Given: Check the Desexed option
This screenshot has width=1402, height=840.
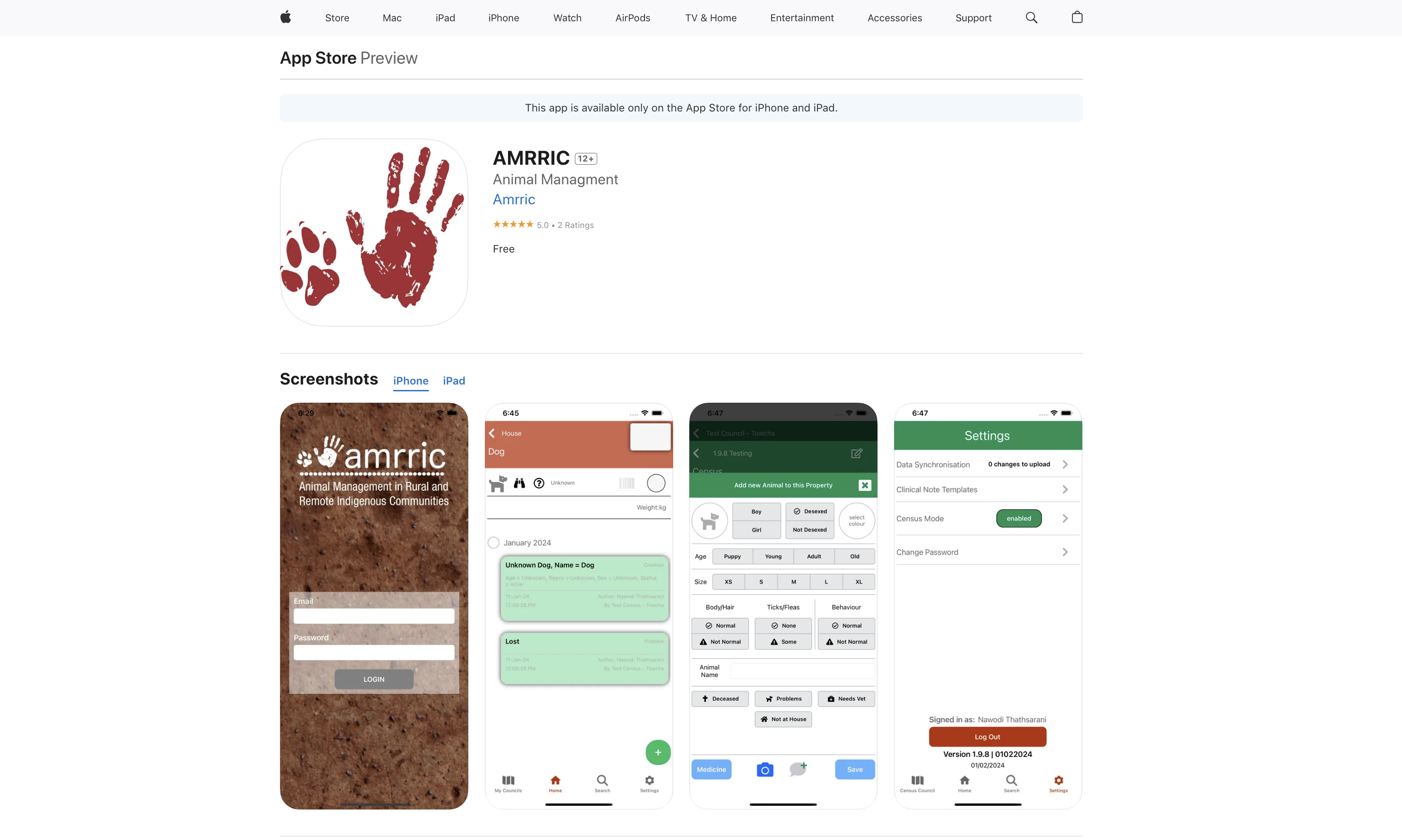Looking at the screenshot, I should pyautogui.click(x=809, y=511).
